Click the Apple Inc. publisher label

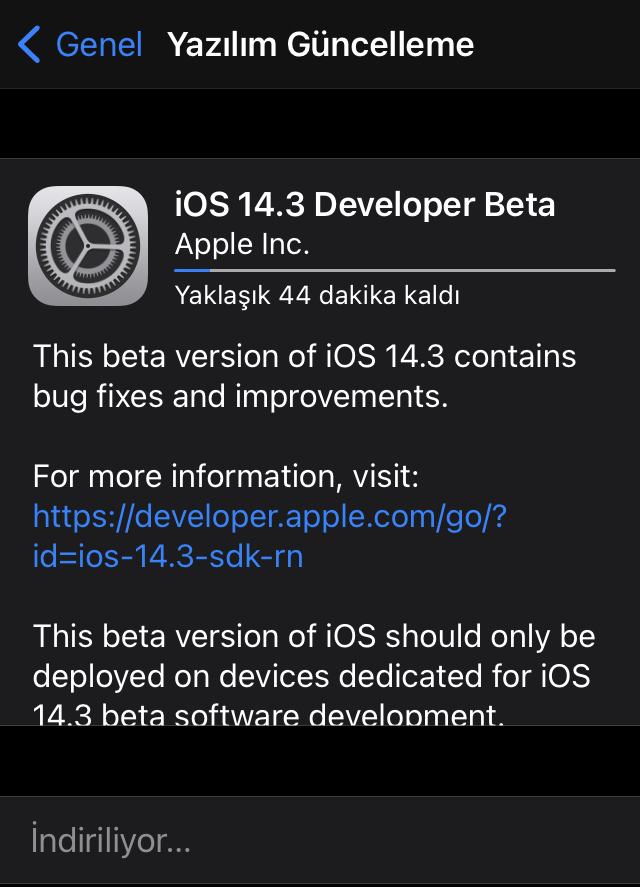[x=242, y=244]
